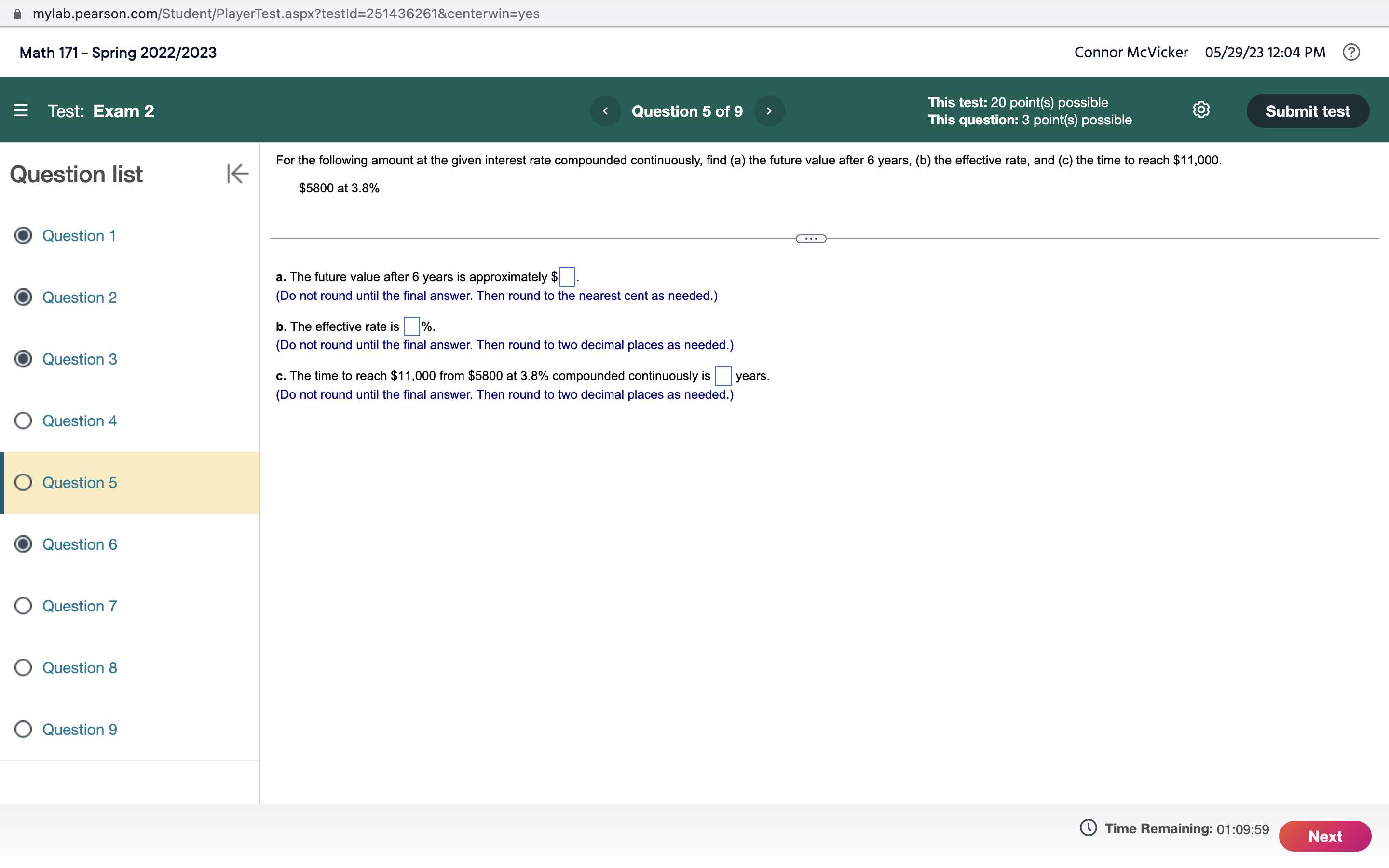Viewport: 1389px width, 868px height.
Task: Select the highlighted Question 5 tab
Action: pyautogui.click(x=79, y=482)
